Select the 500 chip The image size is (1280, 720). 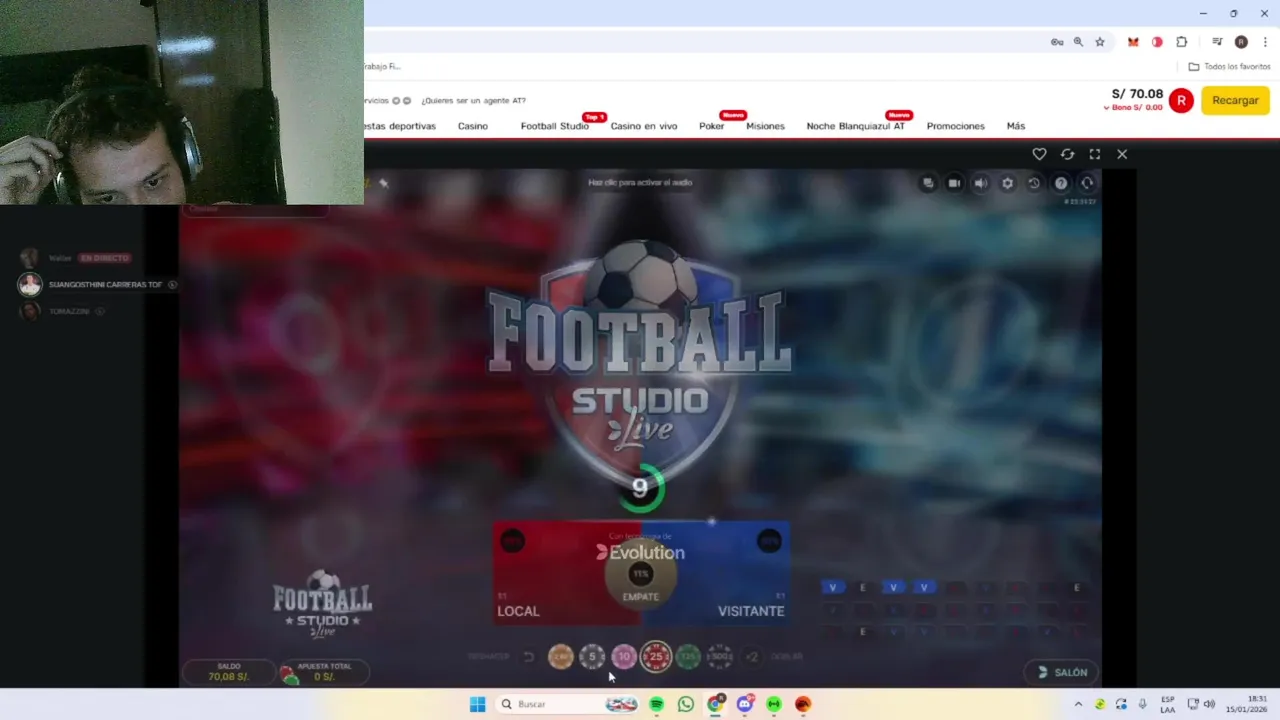click(x=719, y=657)
